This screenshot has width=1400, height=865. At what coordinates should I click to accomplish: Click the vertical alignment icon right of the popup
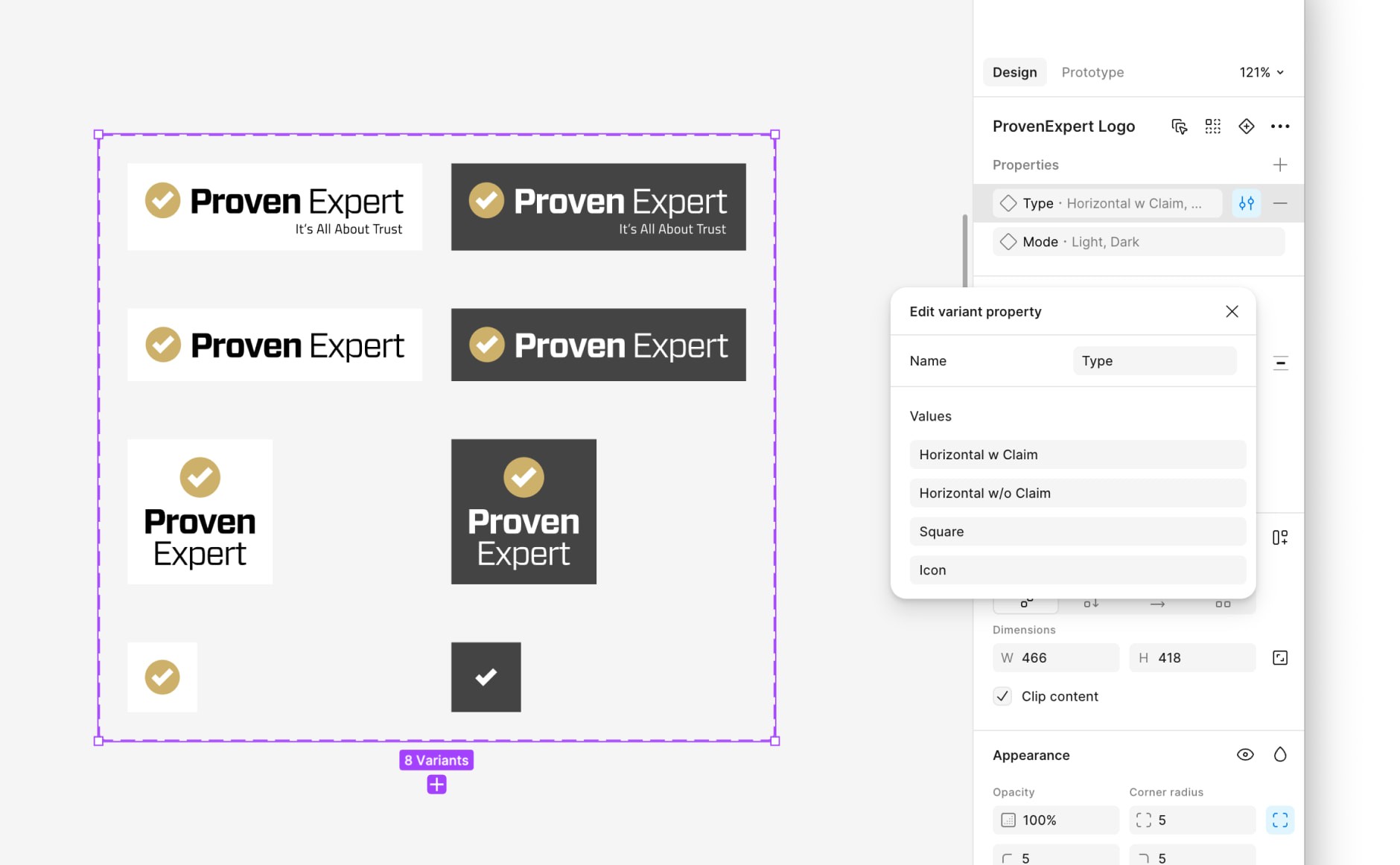pos(1281,363)
